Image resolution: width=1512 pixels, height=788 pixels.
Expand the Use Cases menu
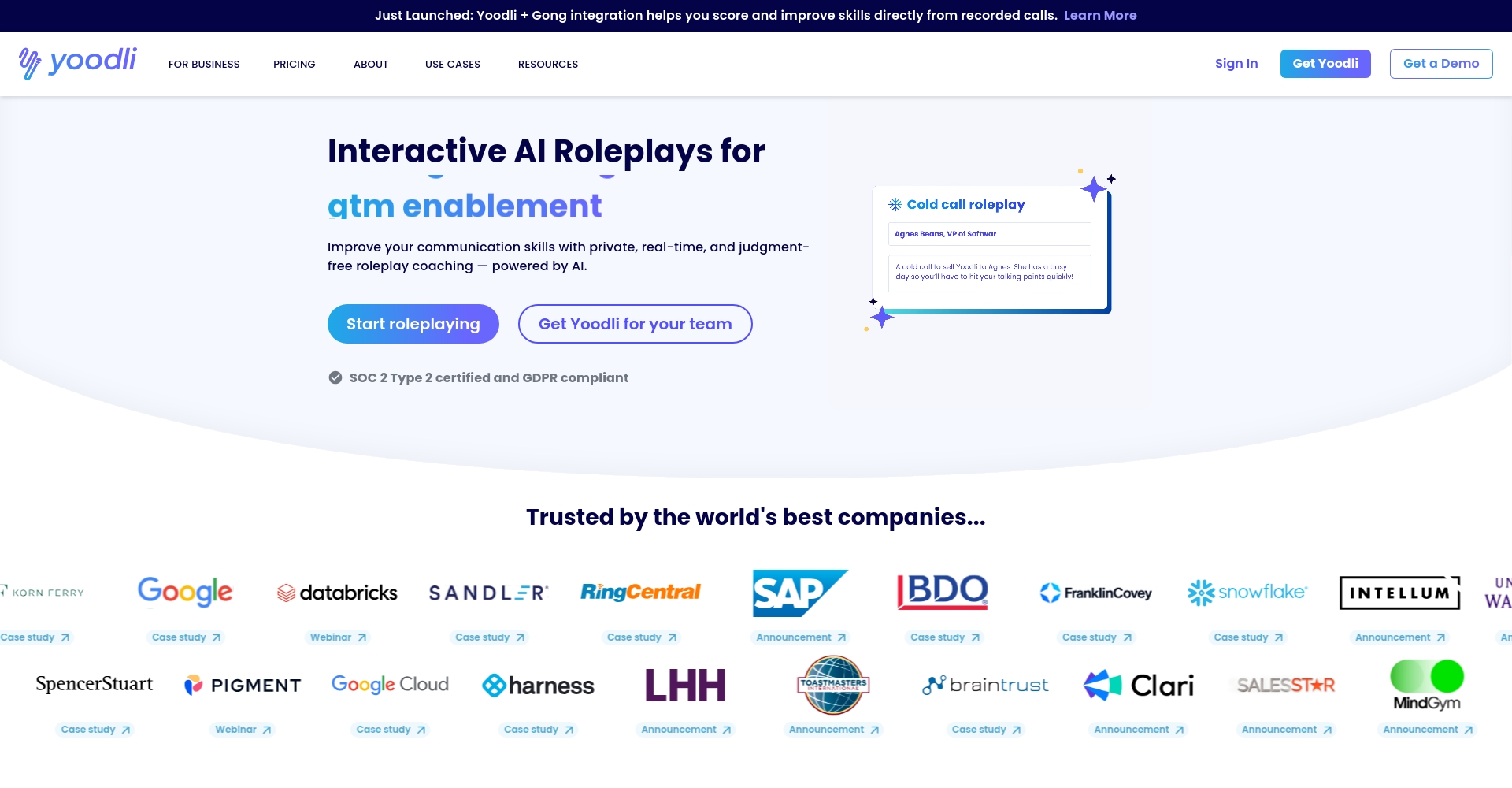[452, 65]
